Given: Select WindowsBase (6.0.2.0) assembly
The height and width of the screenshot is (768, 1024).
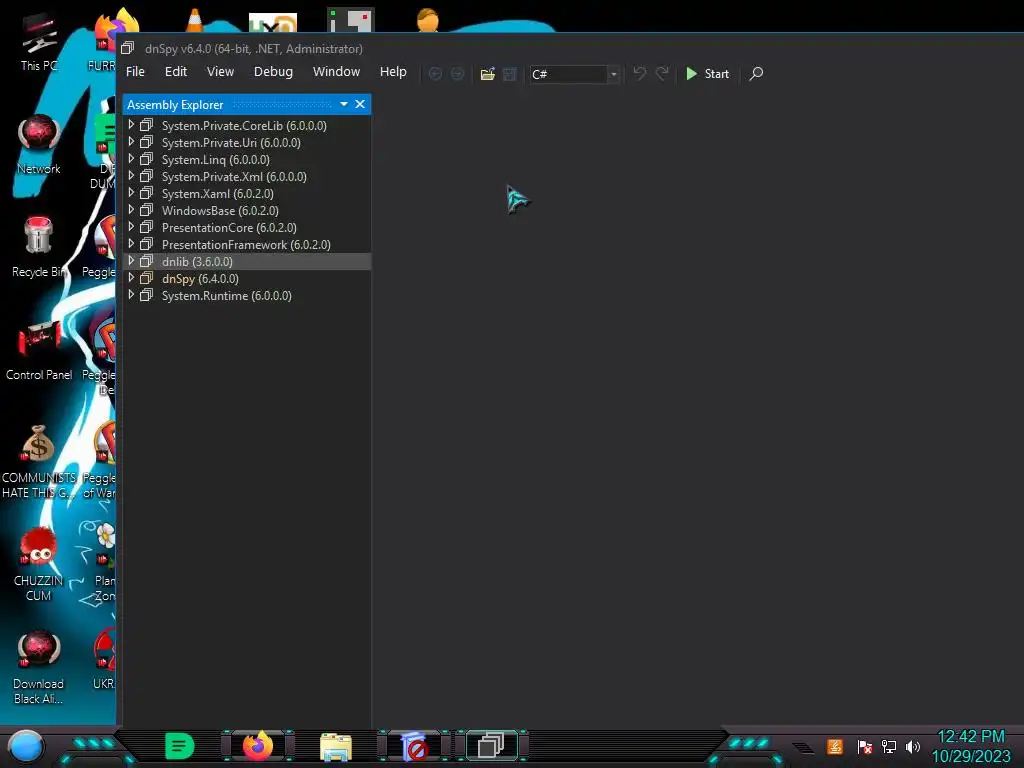Looking at the screenshot, I should point(220,210).
